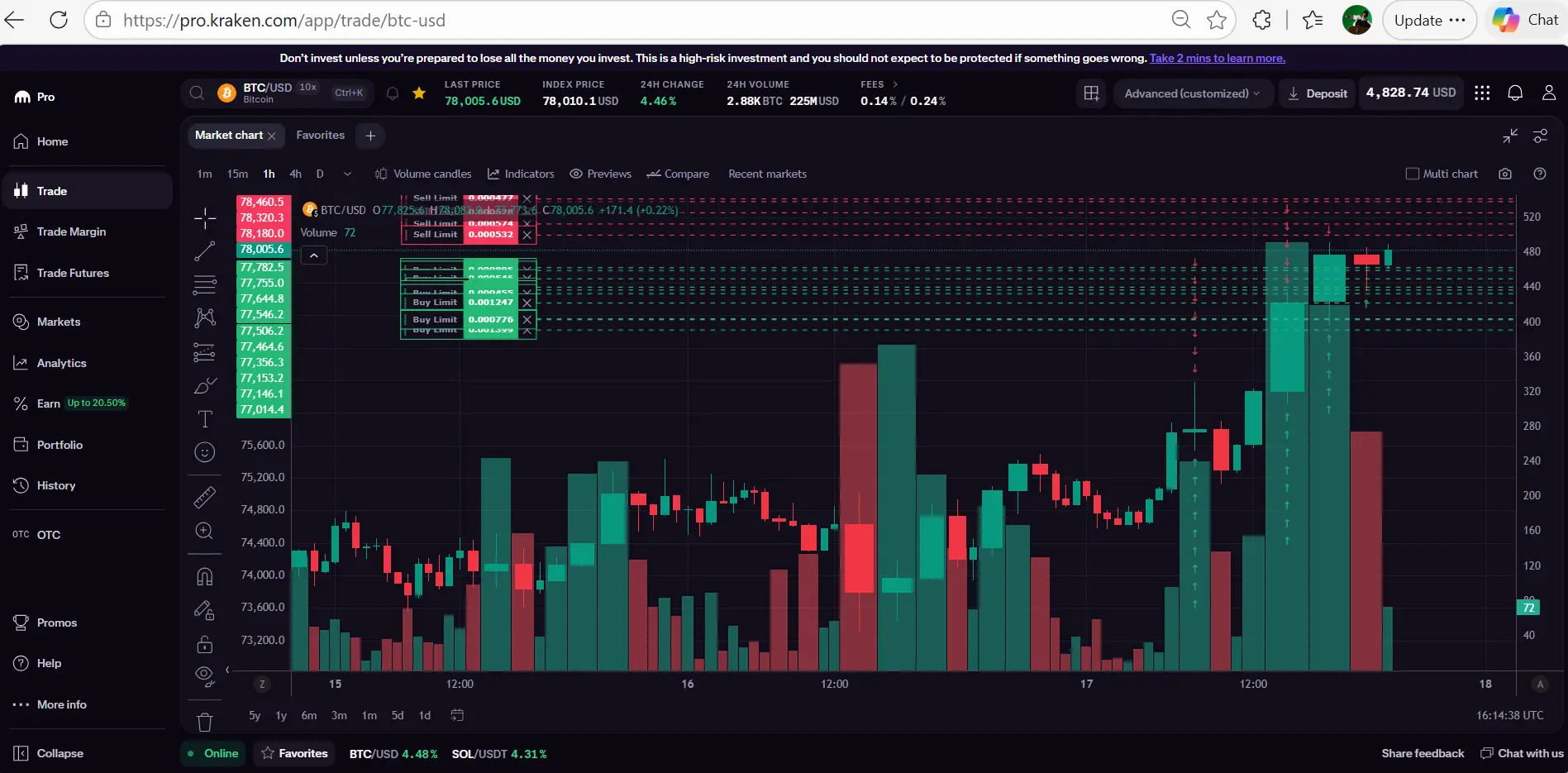Toggle stay in drawing mode
Image resolution: width=1568 pixels, height=773 pixels.
[205, 610]
